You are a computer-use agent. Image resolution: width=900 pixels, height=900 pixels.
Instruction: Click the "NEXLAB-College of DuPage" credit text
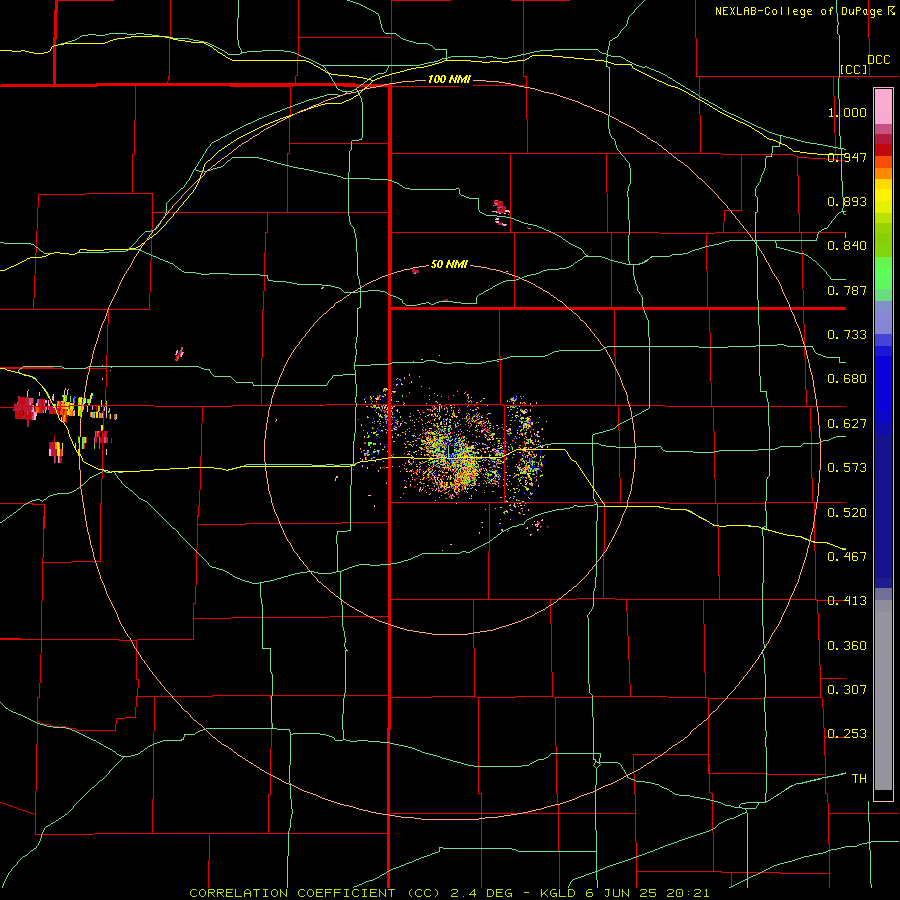(798, 11)
